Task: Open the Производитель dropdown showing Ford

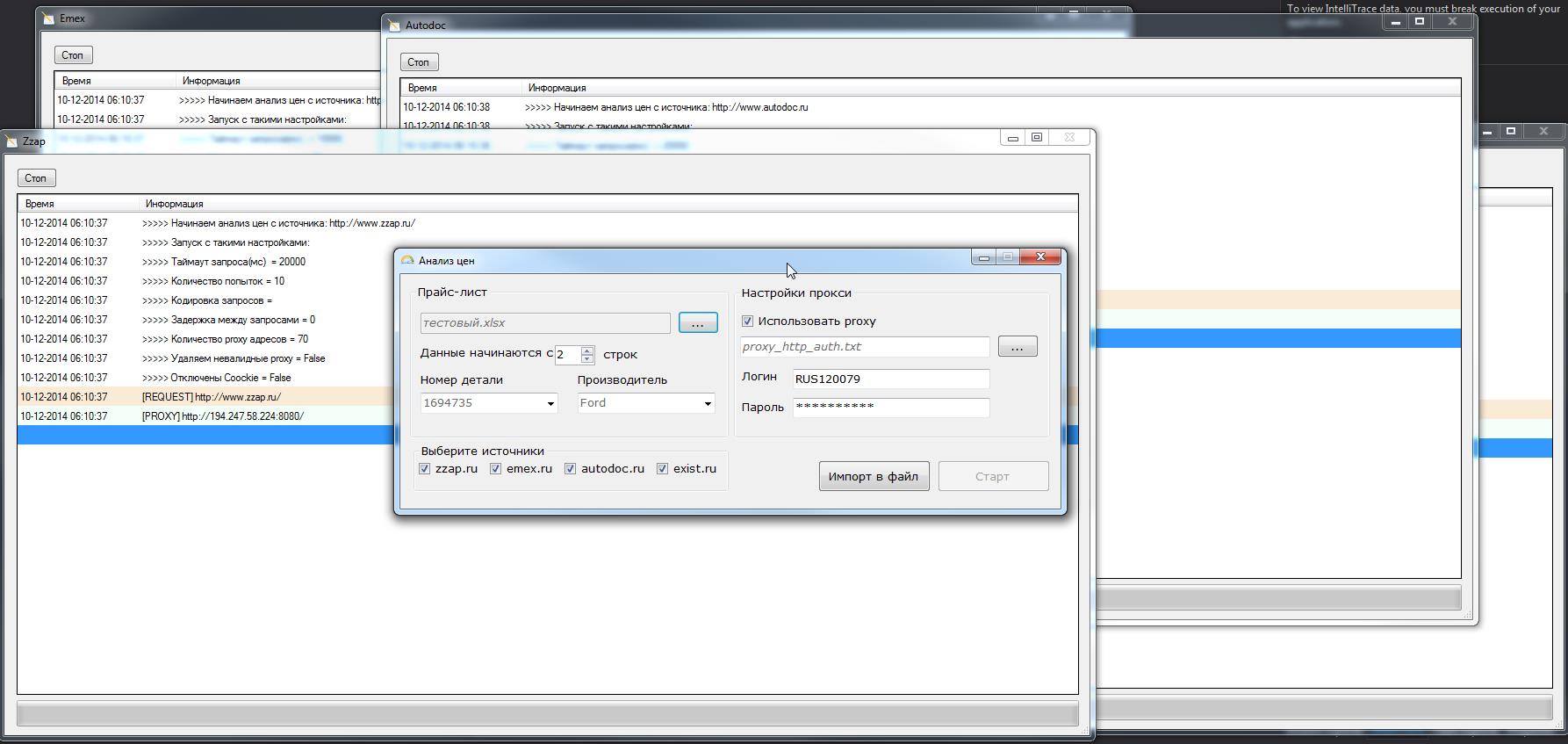Action: click(x=708, y=403)
